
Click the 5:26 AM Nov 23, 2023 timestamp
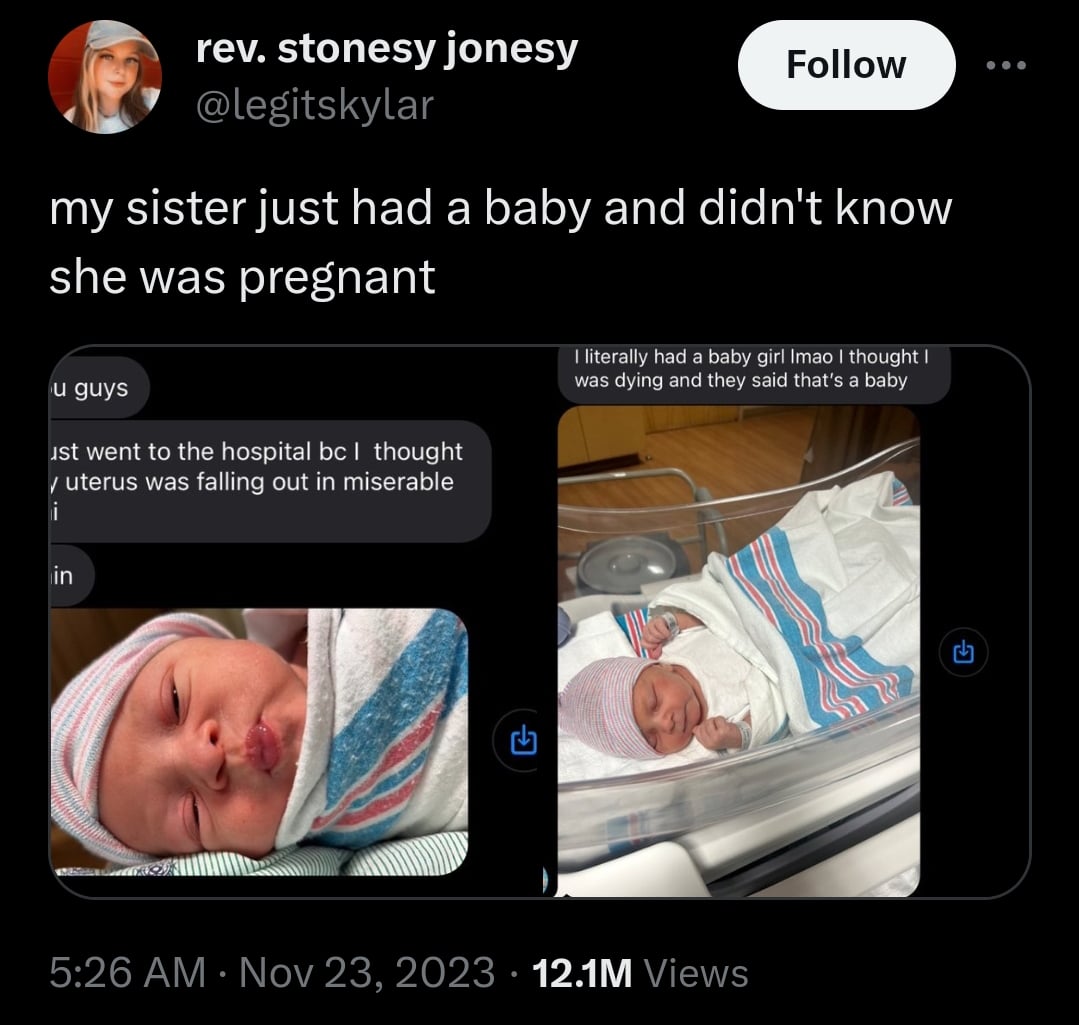coord(272,973)
